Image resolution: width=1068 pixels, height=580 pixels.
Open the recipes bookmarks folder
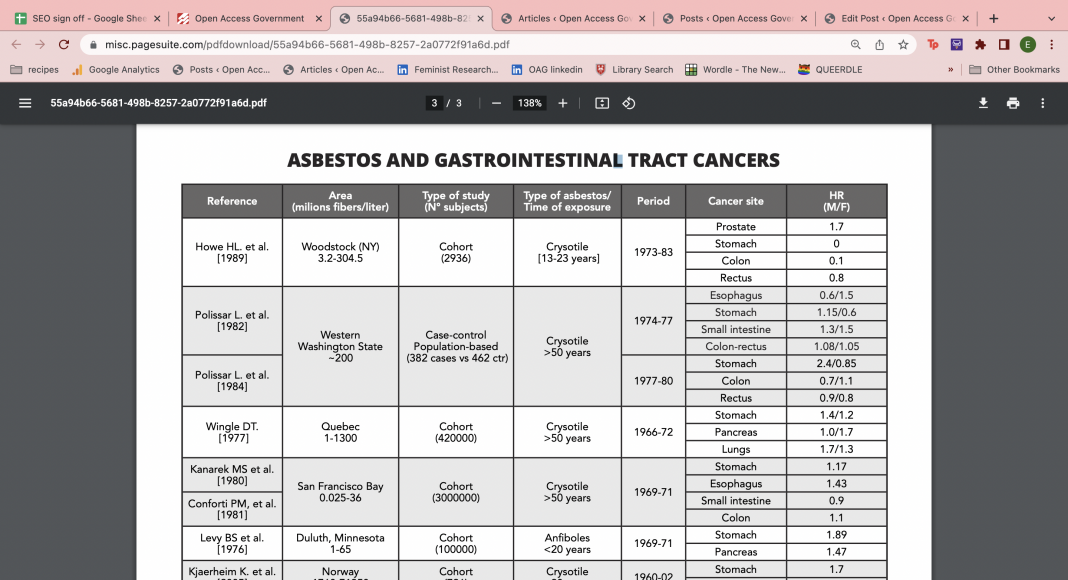34,69
